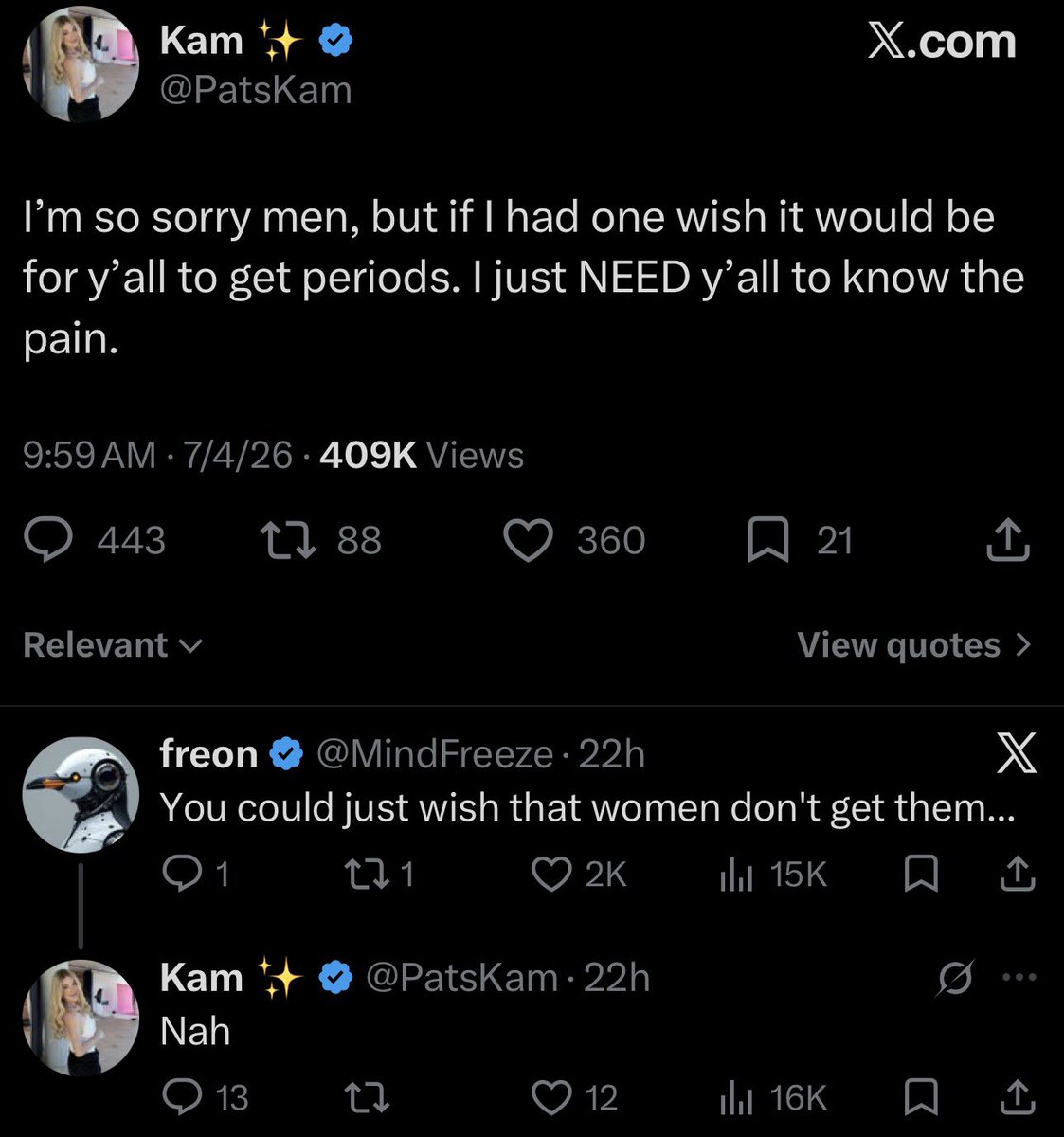The width and height of the screenshot is (1064, 1137).
Task: Open Kam's profile picture at top
Action: (x=81, y=65)
